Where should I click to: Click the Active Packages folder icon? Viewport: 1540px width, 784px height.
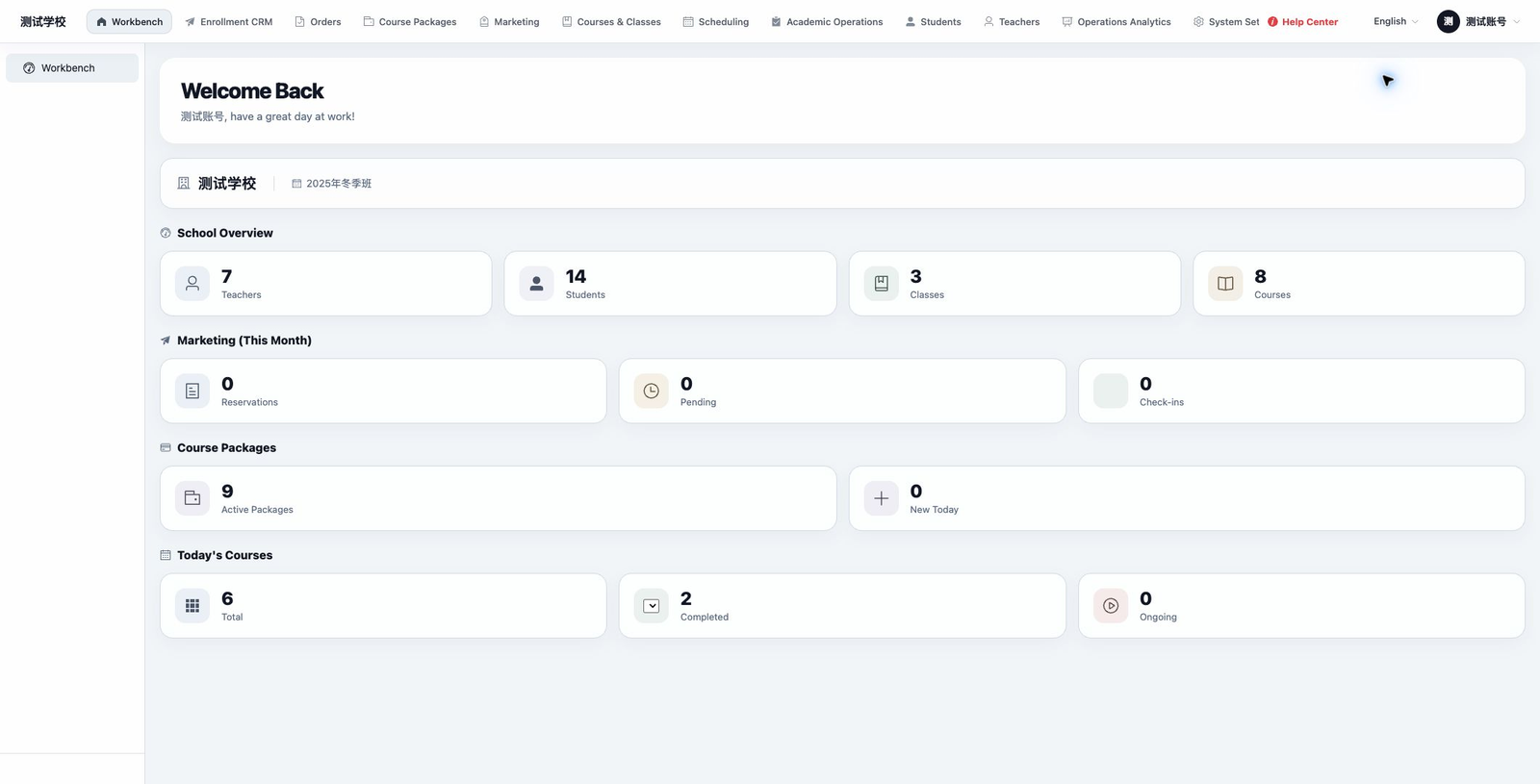point(192,498)
